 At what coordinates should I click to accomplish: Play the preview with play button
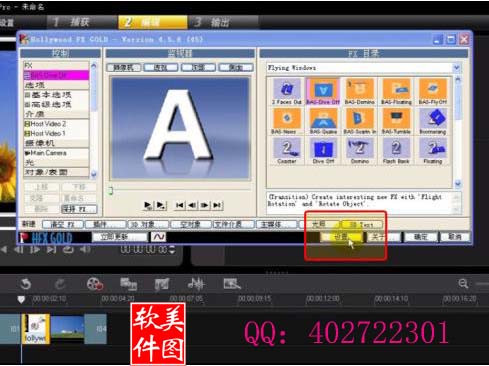click(x=147, y=205)
